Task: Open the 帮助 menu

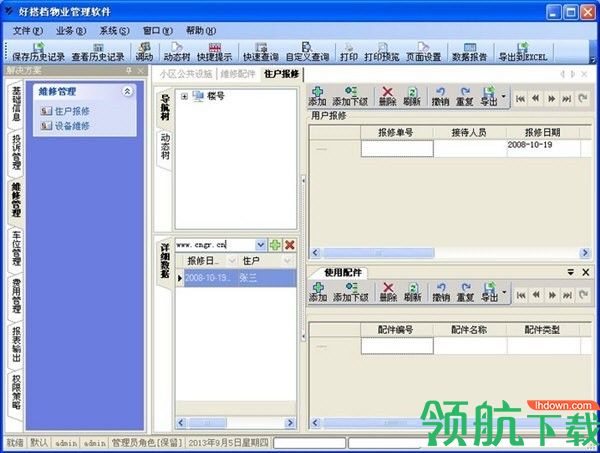Action: (201, 31)
